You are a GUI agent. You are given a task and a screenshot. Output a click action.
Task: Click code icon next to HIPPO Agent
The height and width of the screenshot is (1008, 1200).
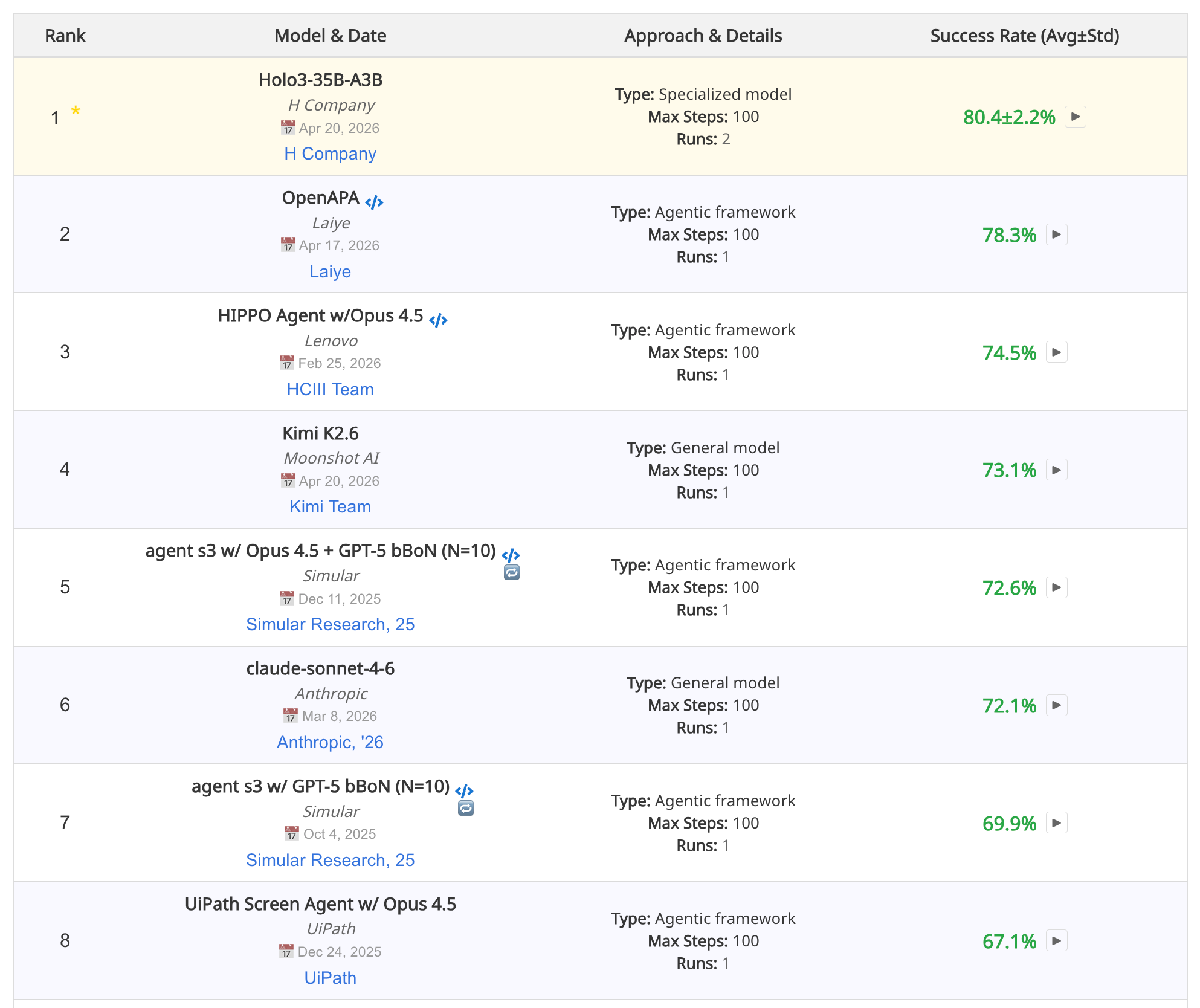coord(438,320)
